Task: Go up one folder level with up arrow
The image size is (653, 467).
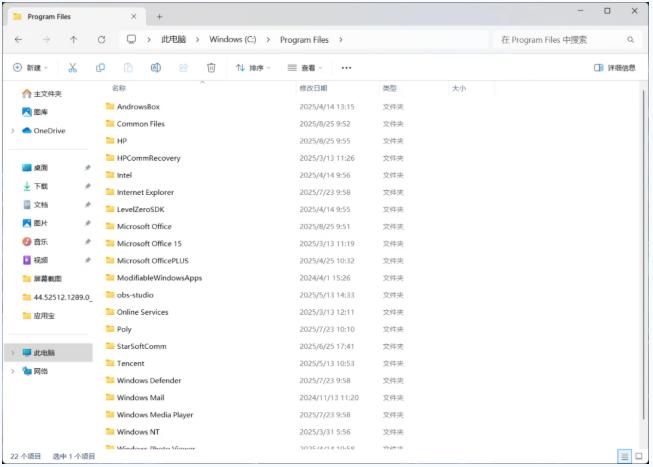Action: (x=73, y=39)
